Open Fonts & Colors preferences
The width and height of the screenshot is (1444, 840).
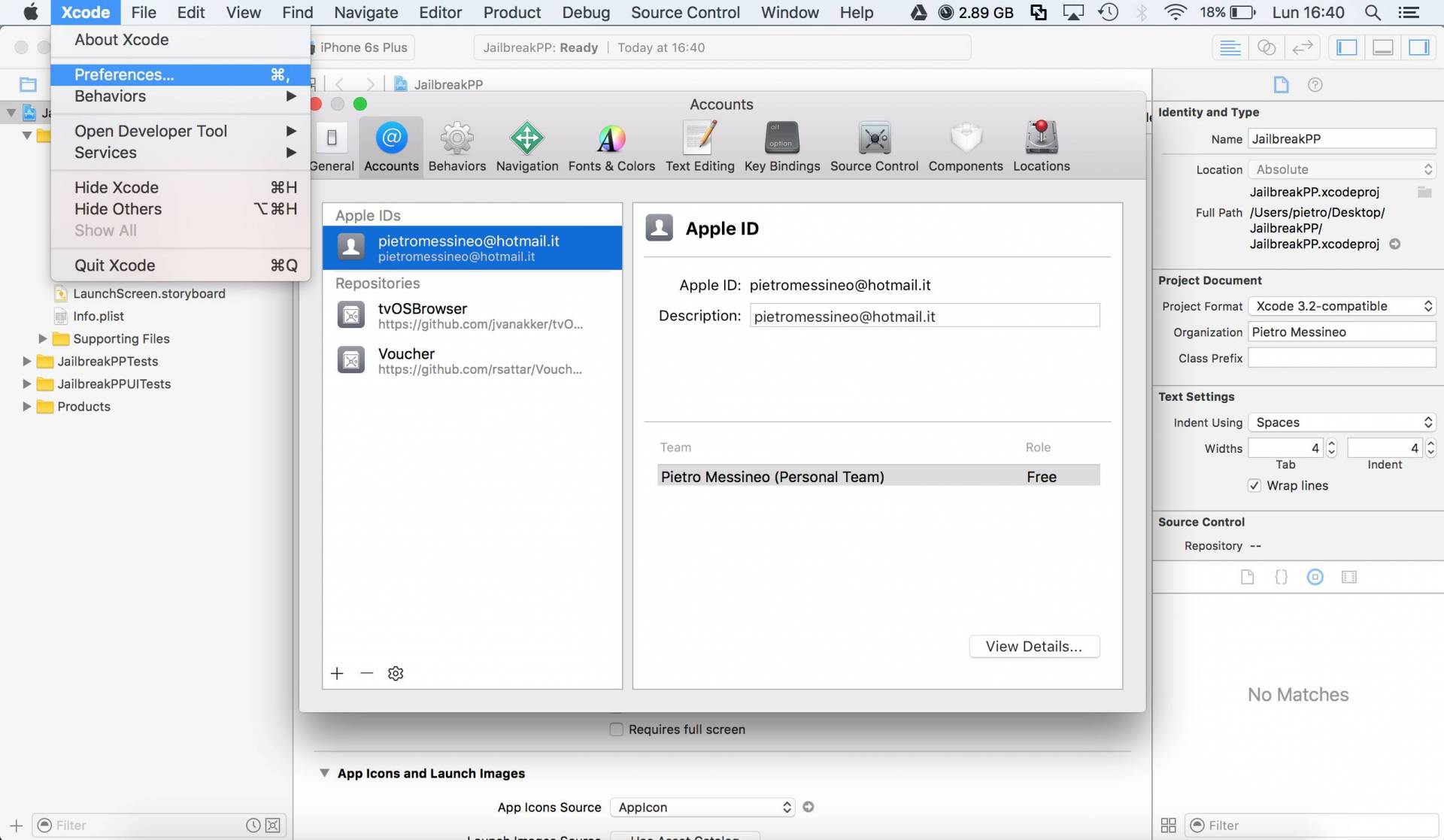coord(611,147)
